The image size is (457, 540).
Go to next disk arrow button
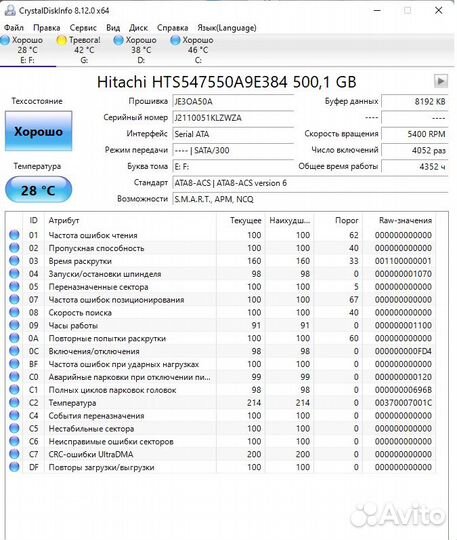[440, 81]
